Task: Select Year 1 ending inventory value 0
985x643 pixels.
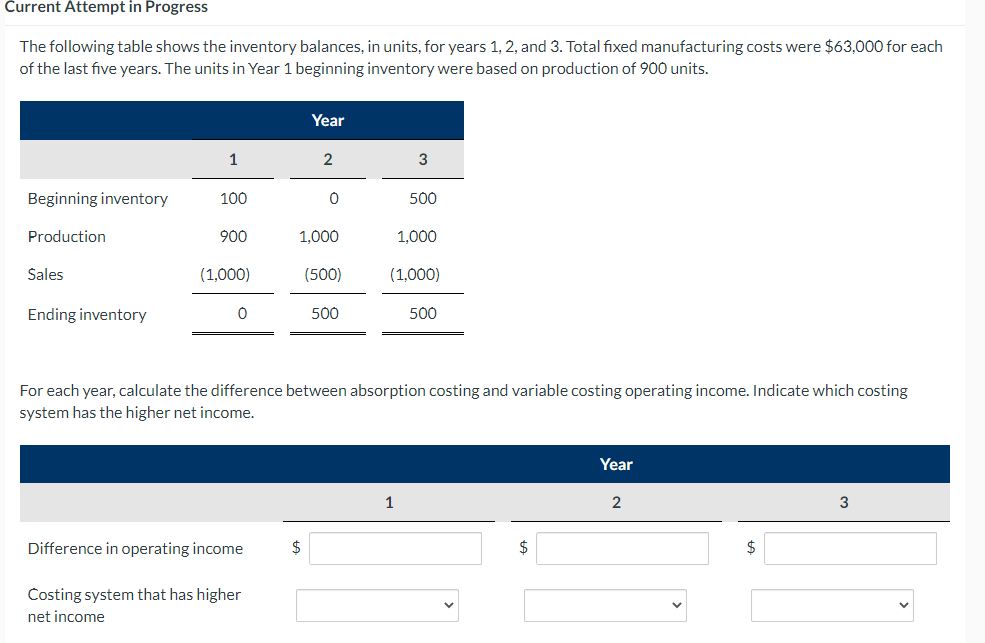Action: [242, 313]
